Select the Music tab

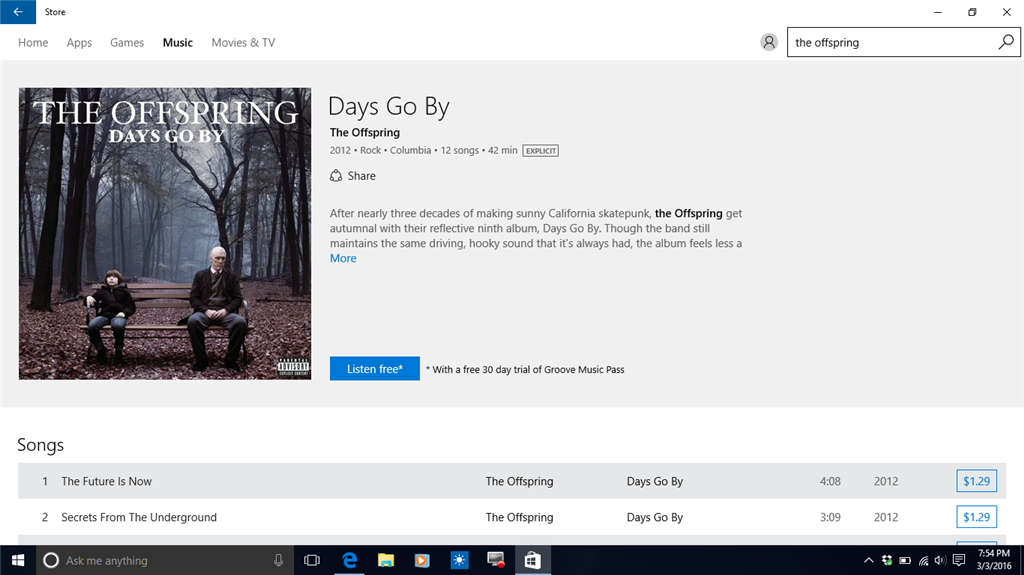pos(178,42)
